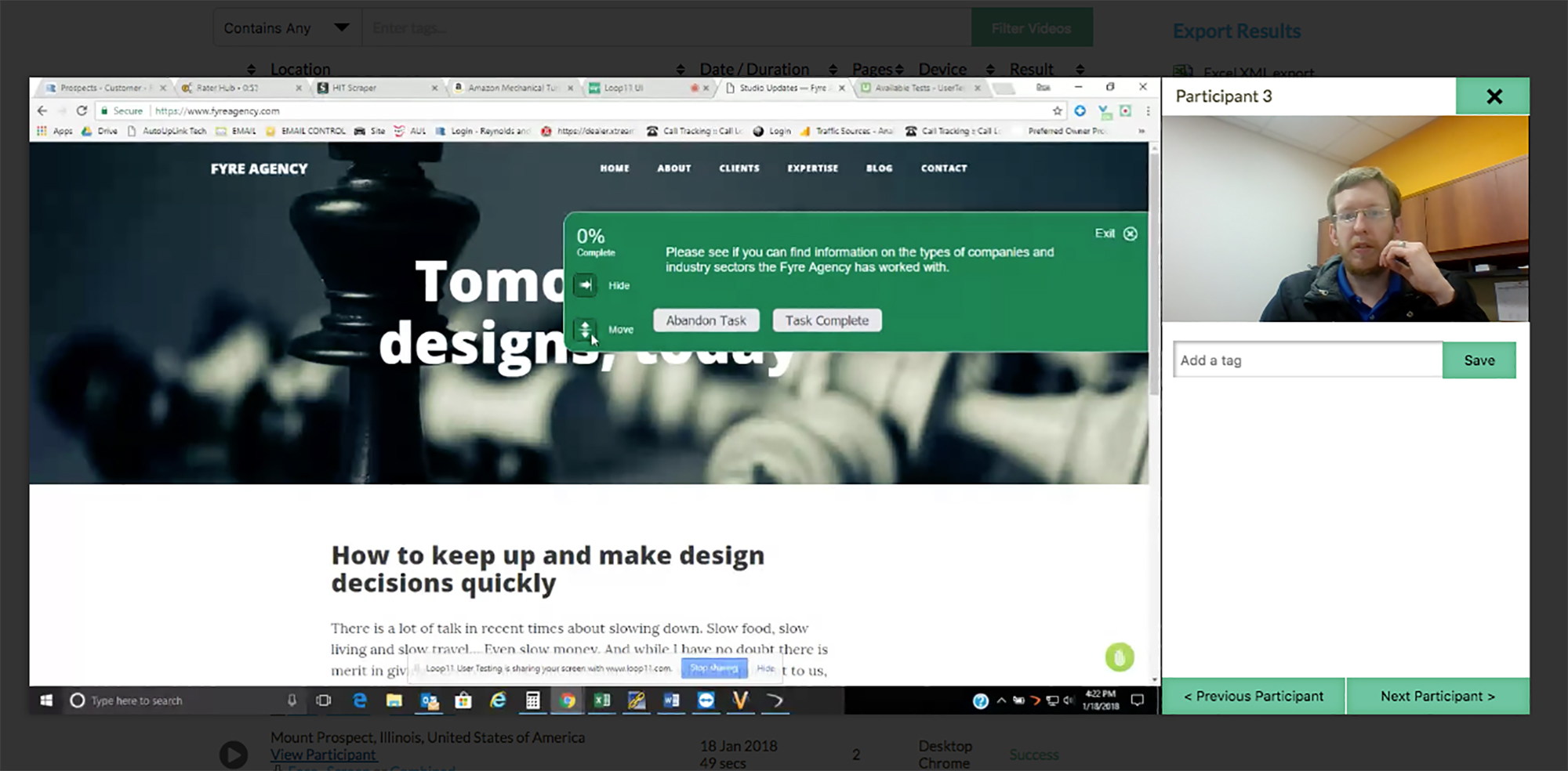Click the green round hand icon
Screen dimensions: 1568x771
point(1120,657)
